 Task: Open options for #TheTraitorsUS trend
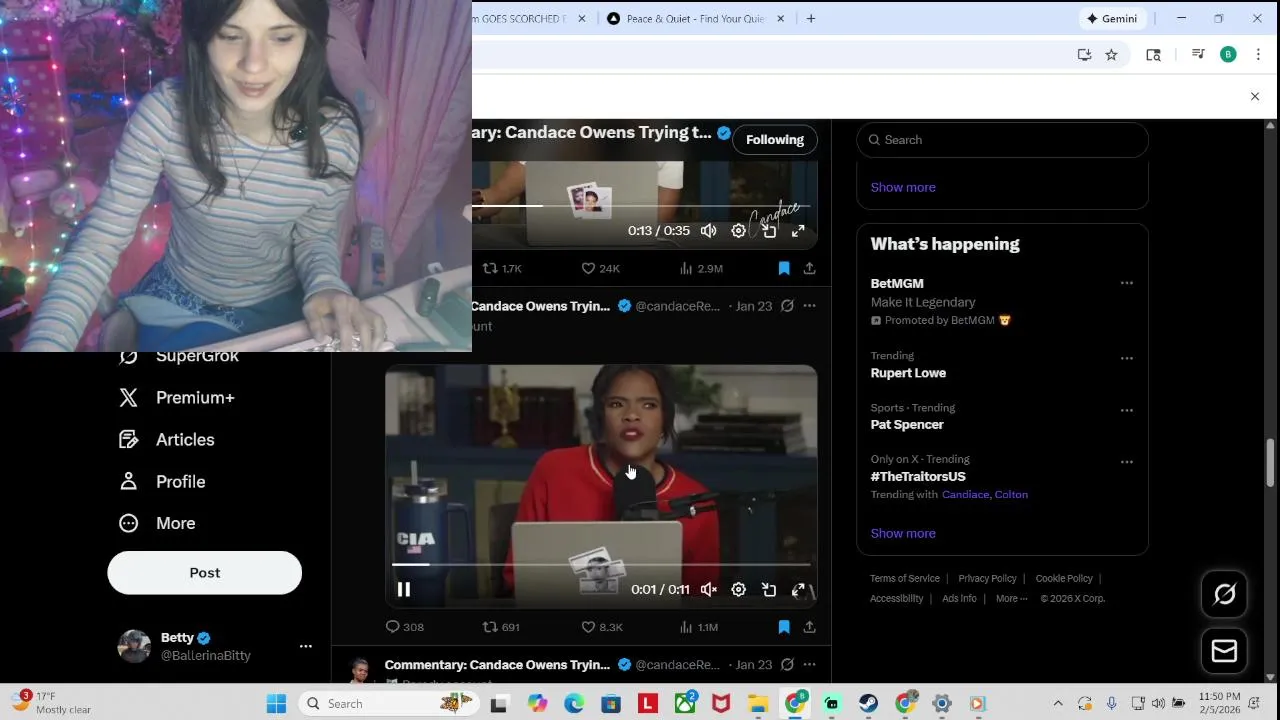(1127, 462)
